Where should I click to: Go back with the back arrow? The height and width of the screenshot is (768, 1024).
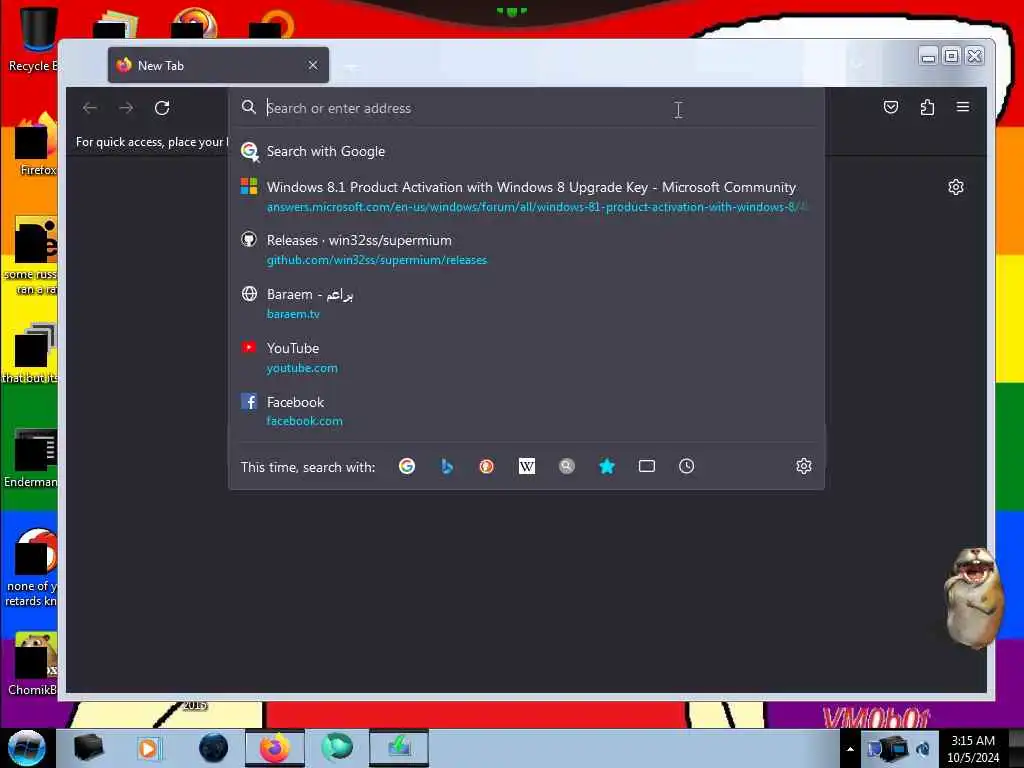tap(90, 108)
